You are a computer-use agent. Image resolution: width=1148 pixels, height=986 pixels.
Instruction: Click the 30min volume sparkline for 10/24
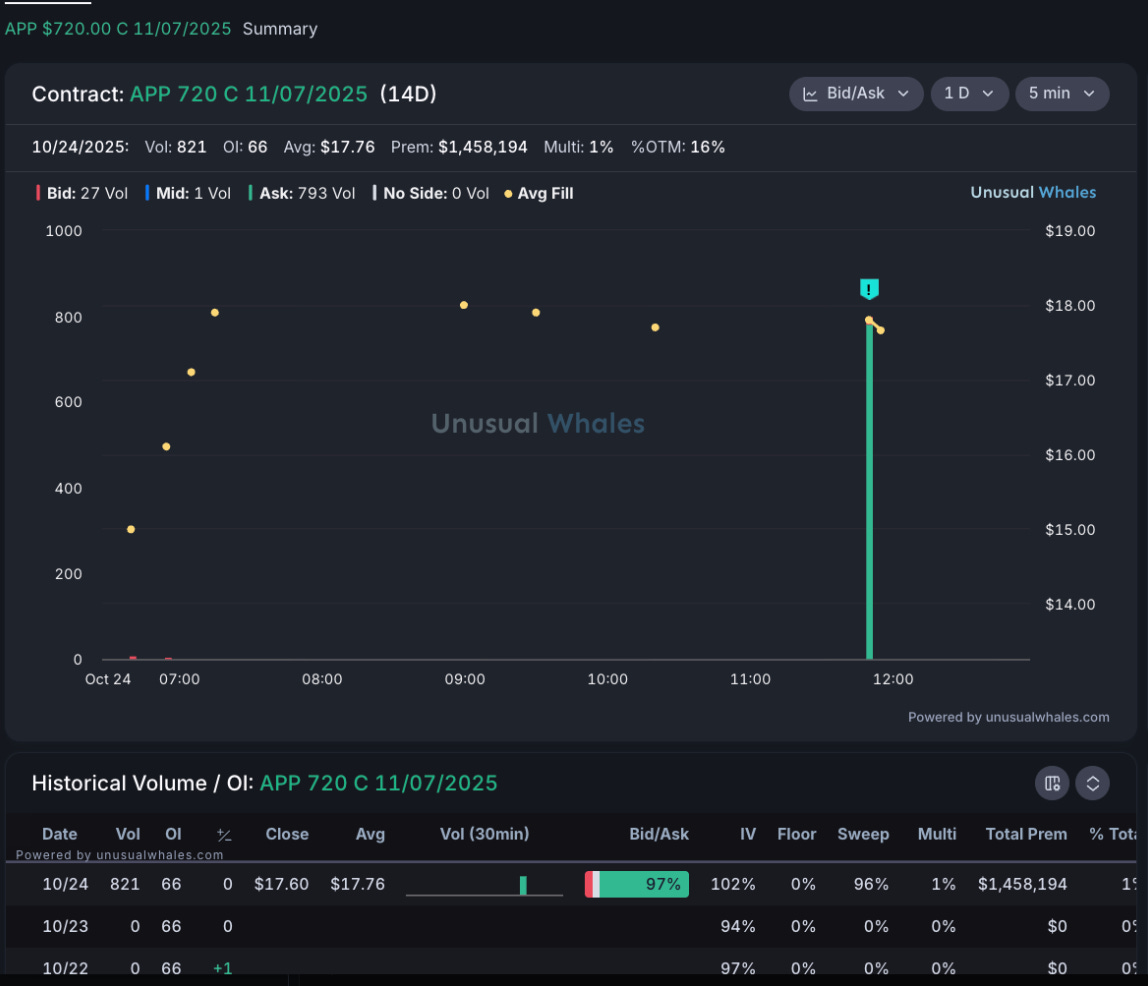click(x=485, y=885)
